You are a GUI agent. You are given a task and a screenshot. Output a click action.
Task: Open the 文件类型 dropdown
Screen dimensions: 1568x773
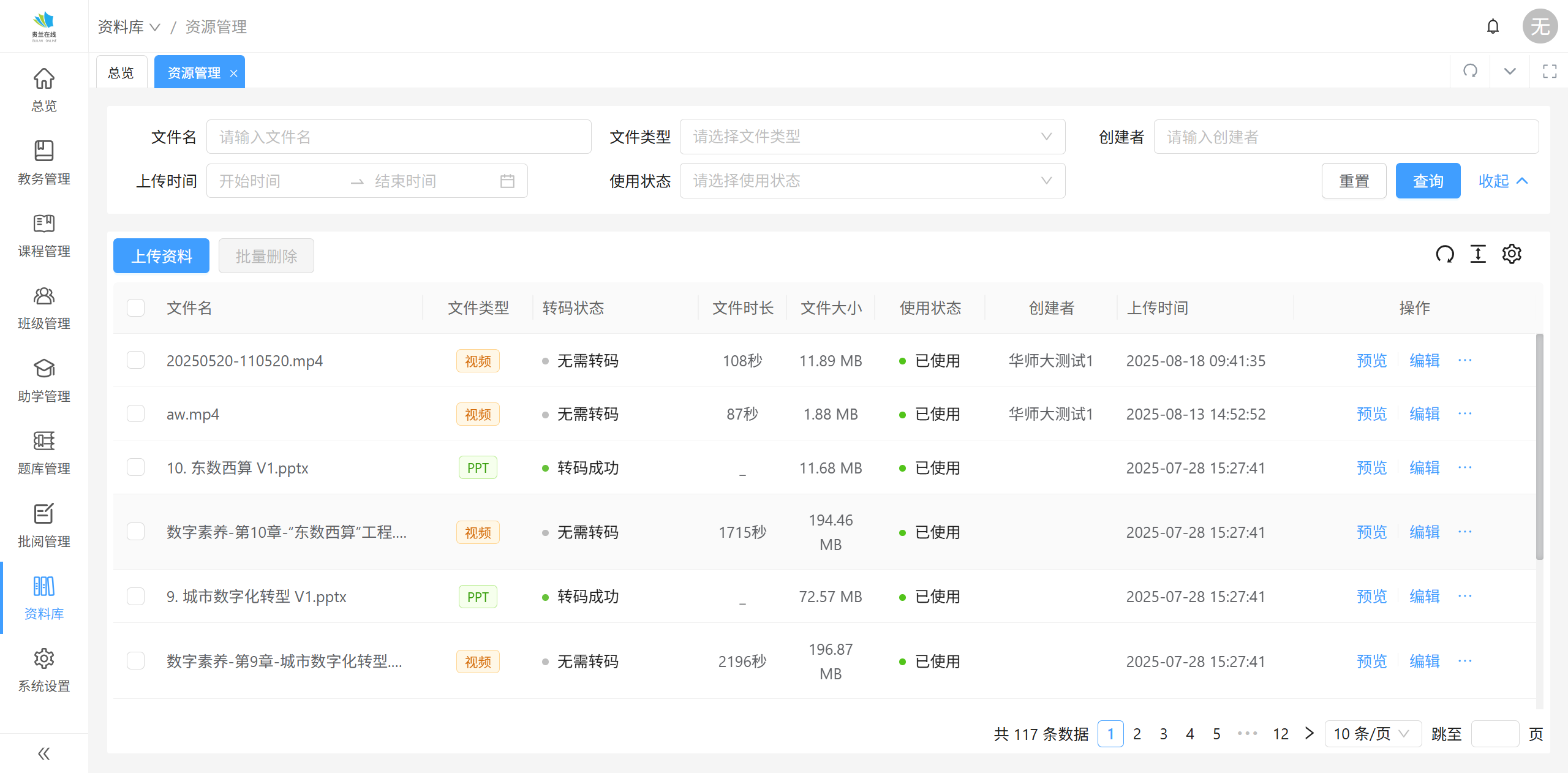pyautogui.click(x=872, y=137)
